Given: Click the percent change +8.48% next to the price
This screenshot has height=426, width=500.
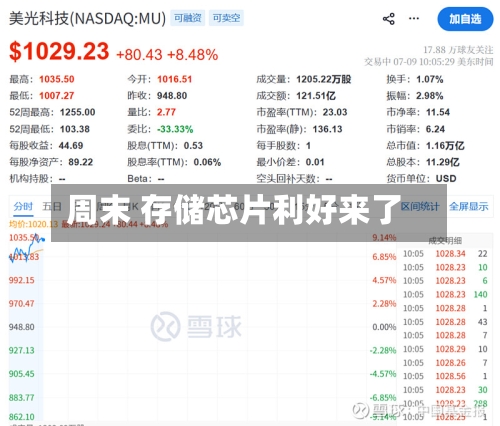Looking at the screenshot, I should (193, 54).
